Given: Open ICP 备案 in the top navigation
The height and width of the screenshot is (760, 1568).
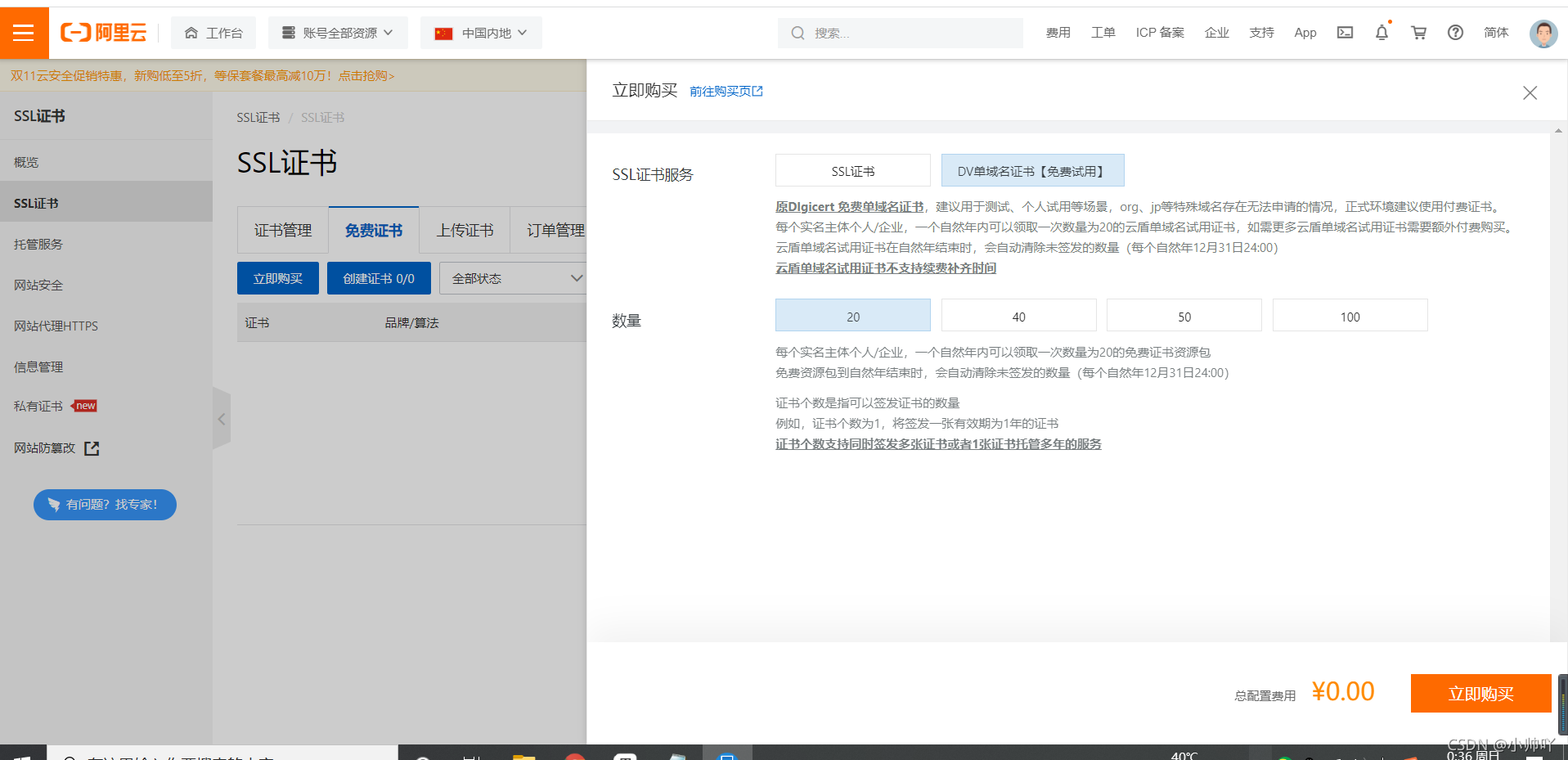Looking at the screenshot, I should coord(1160,33).
